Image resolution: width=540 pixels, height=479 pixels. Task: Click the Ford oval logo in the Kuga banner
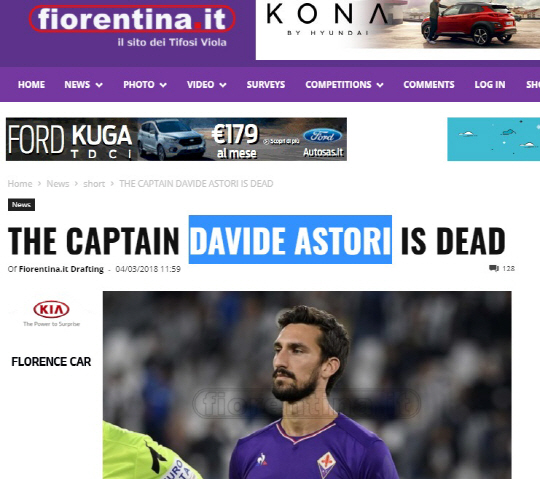(x=323, y=136)
